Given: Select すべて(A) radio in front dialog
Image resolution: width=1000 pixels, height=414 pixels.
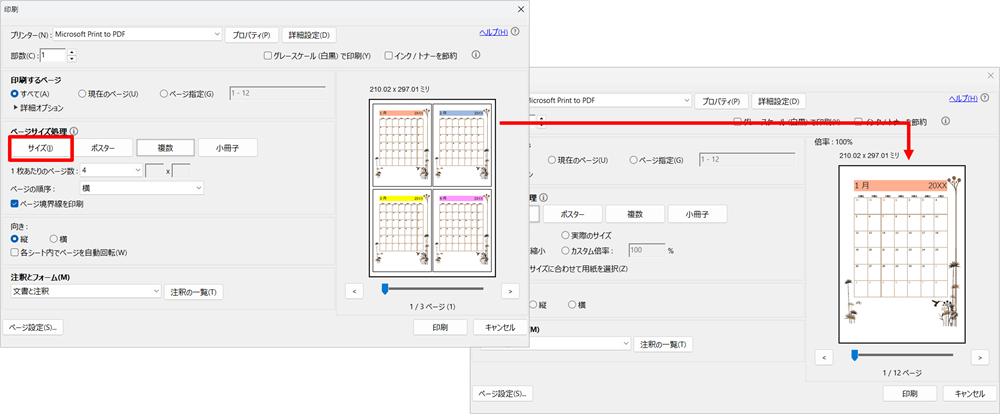Looking at the screenshot, I should coord(15,94).
